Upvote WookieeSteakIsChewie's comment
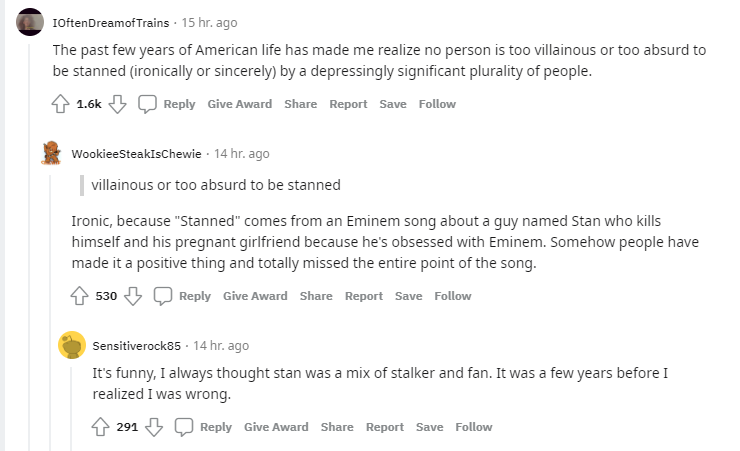740x451 pixels. coord(79,296)
